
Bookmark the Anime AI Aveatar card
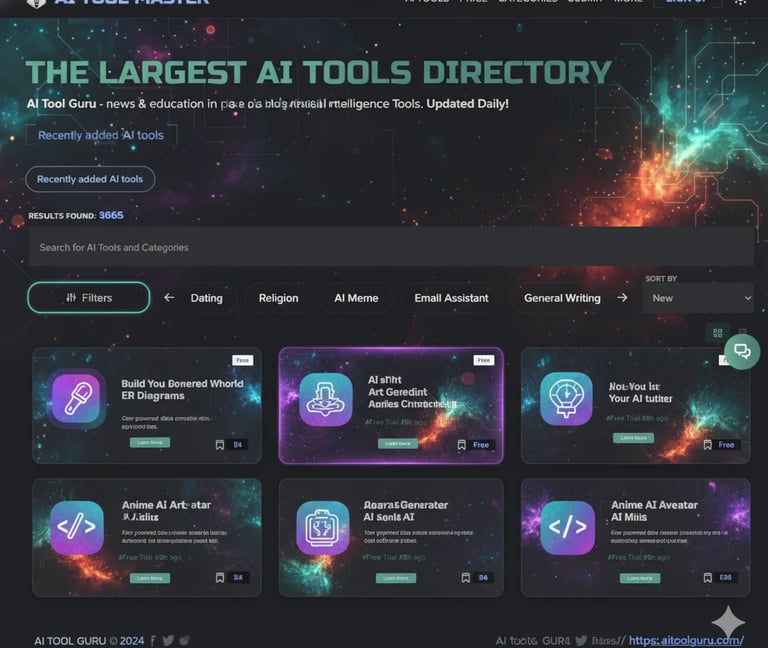(707, 578)
